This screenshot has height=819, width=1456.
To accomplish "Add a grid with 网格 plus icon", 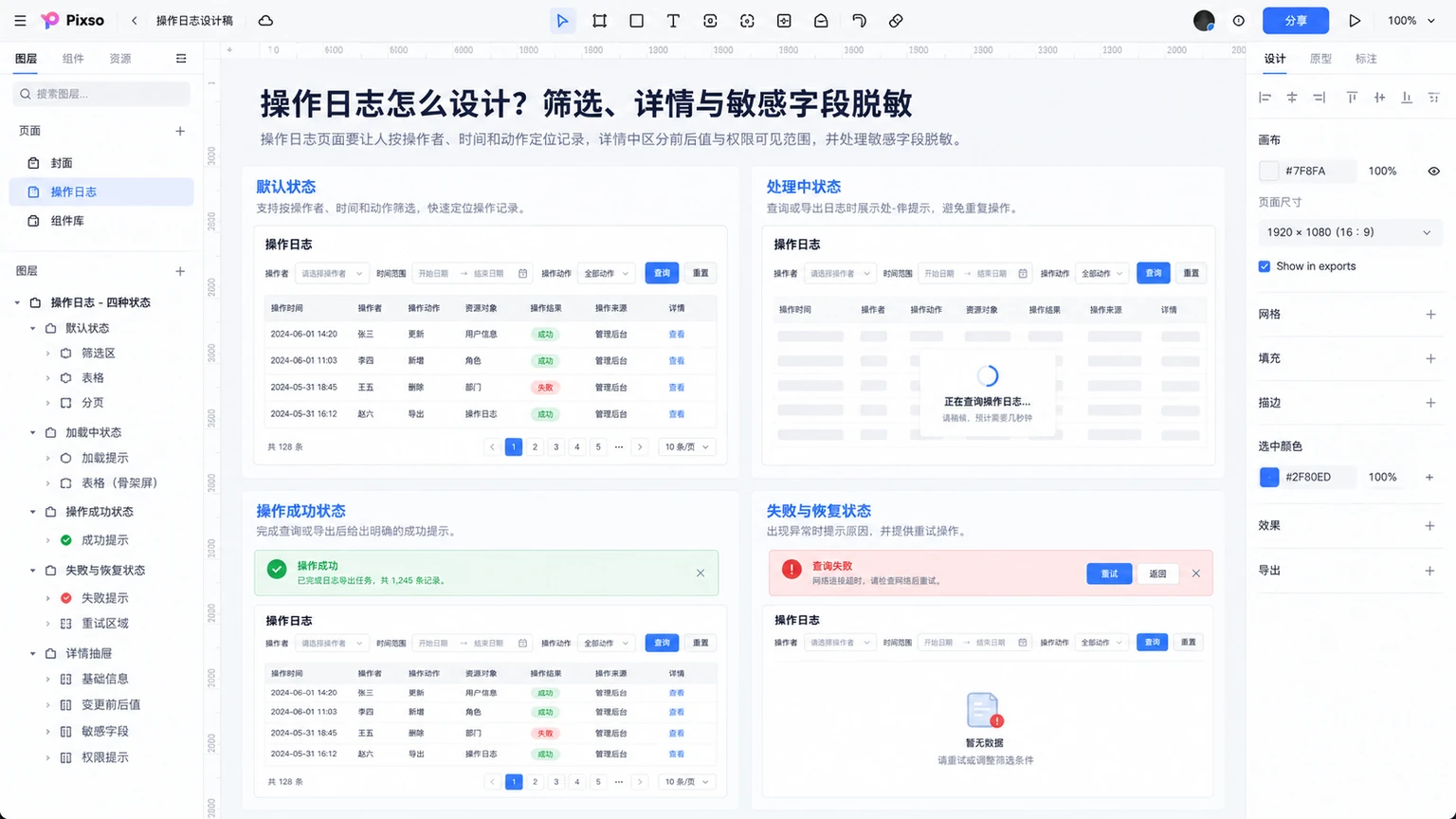I will (x=1430, y=314).
